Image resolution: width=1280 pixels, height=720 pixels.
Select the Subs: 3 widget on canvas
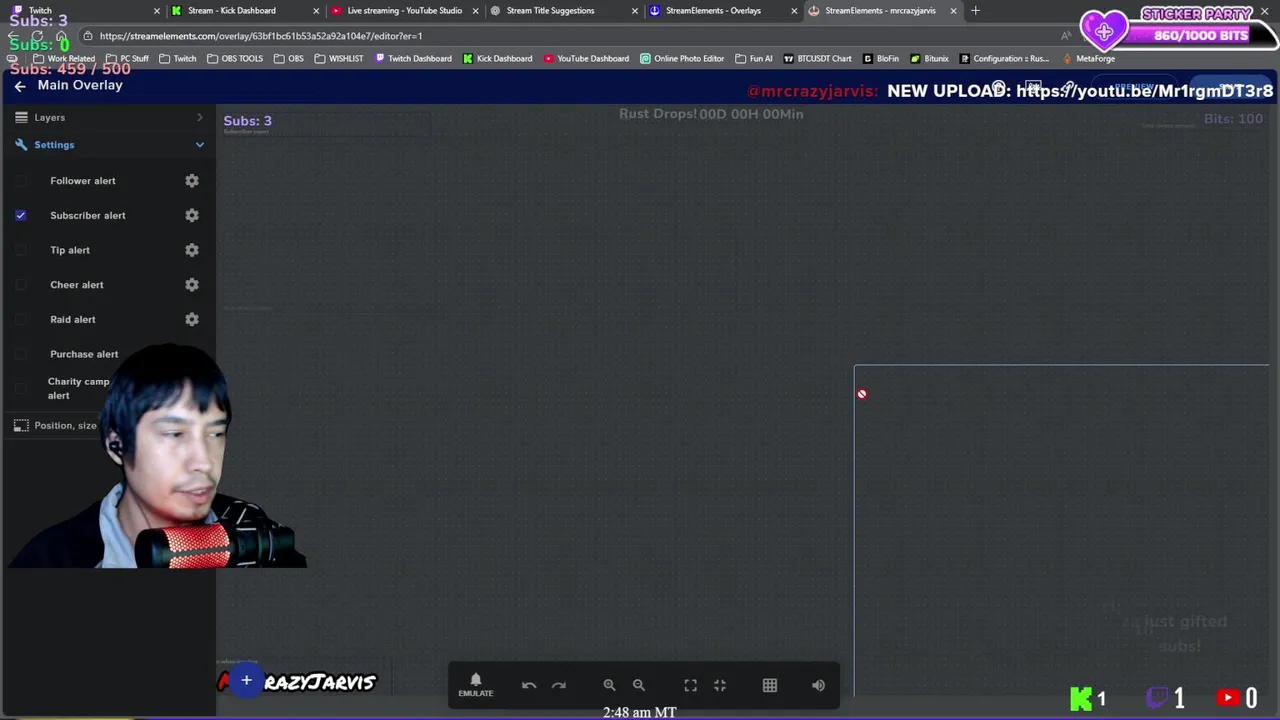pyautogui.click(x=248, y=121)
